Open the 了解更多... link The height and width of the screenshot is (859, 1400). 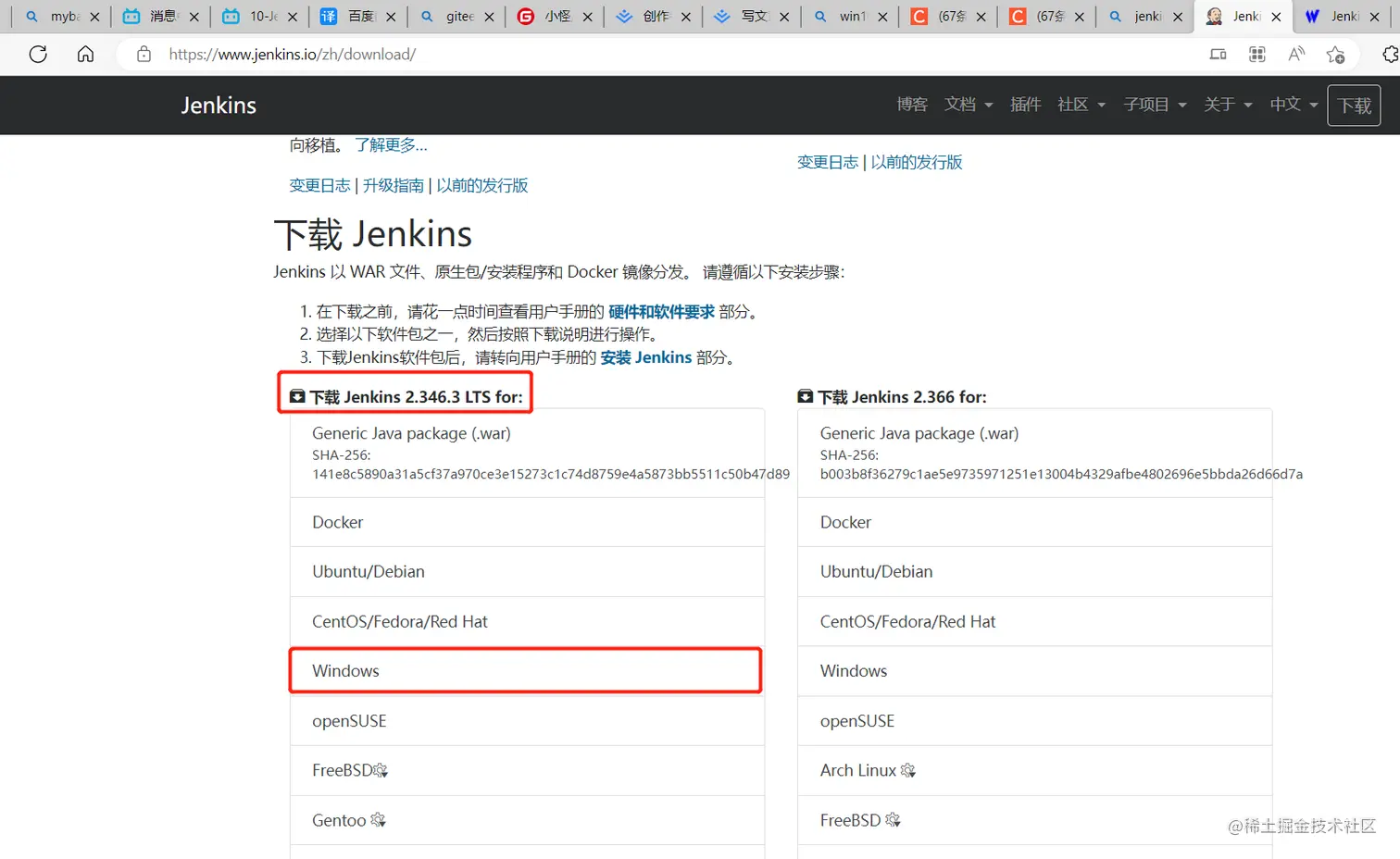[x=391, y=145]
